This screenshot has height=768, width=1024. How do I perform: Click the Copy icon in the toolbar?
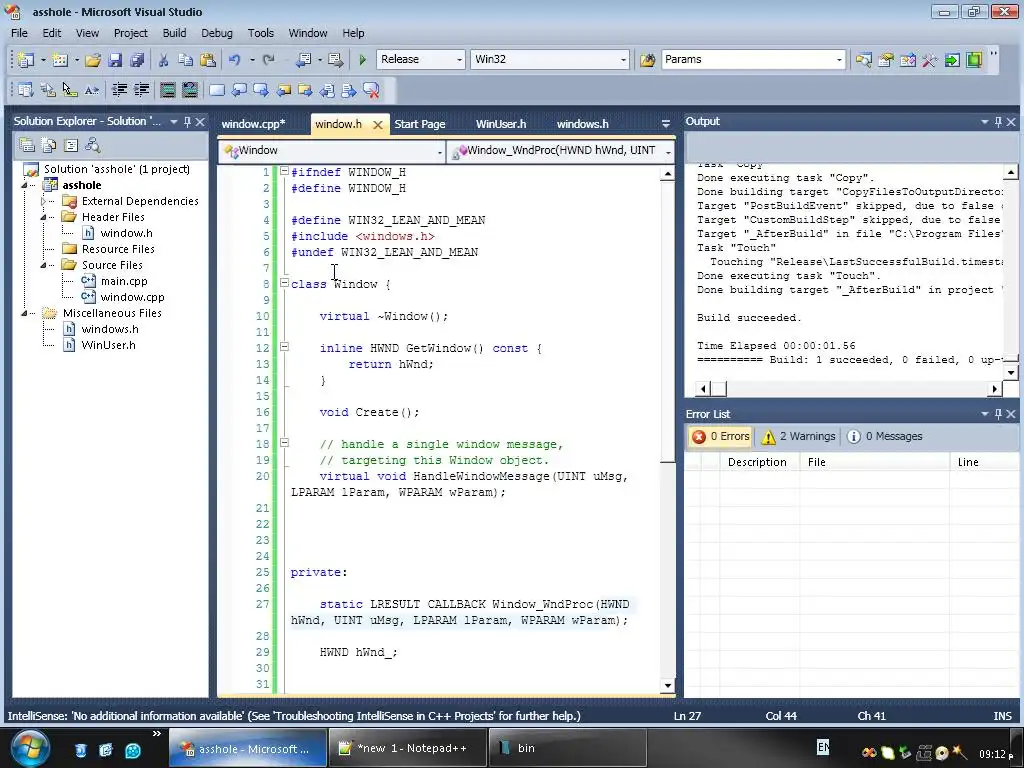coord(185,59)
